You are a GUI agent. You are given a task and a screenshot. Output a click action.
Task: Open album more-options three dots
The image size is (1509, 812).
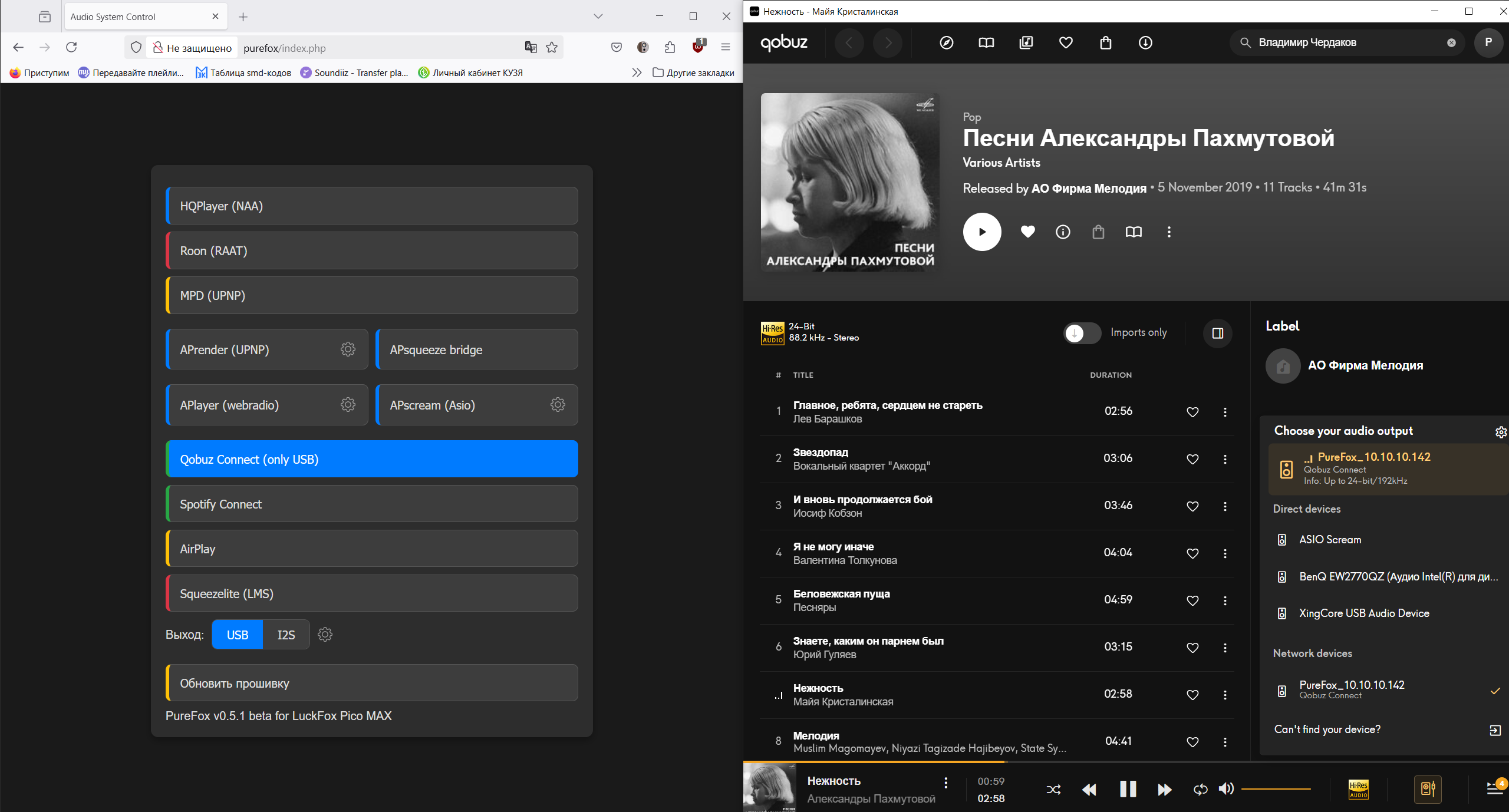[x=1169, y=232]
